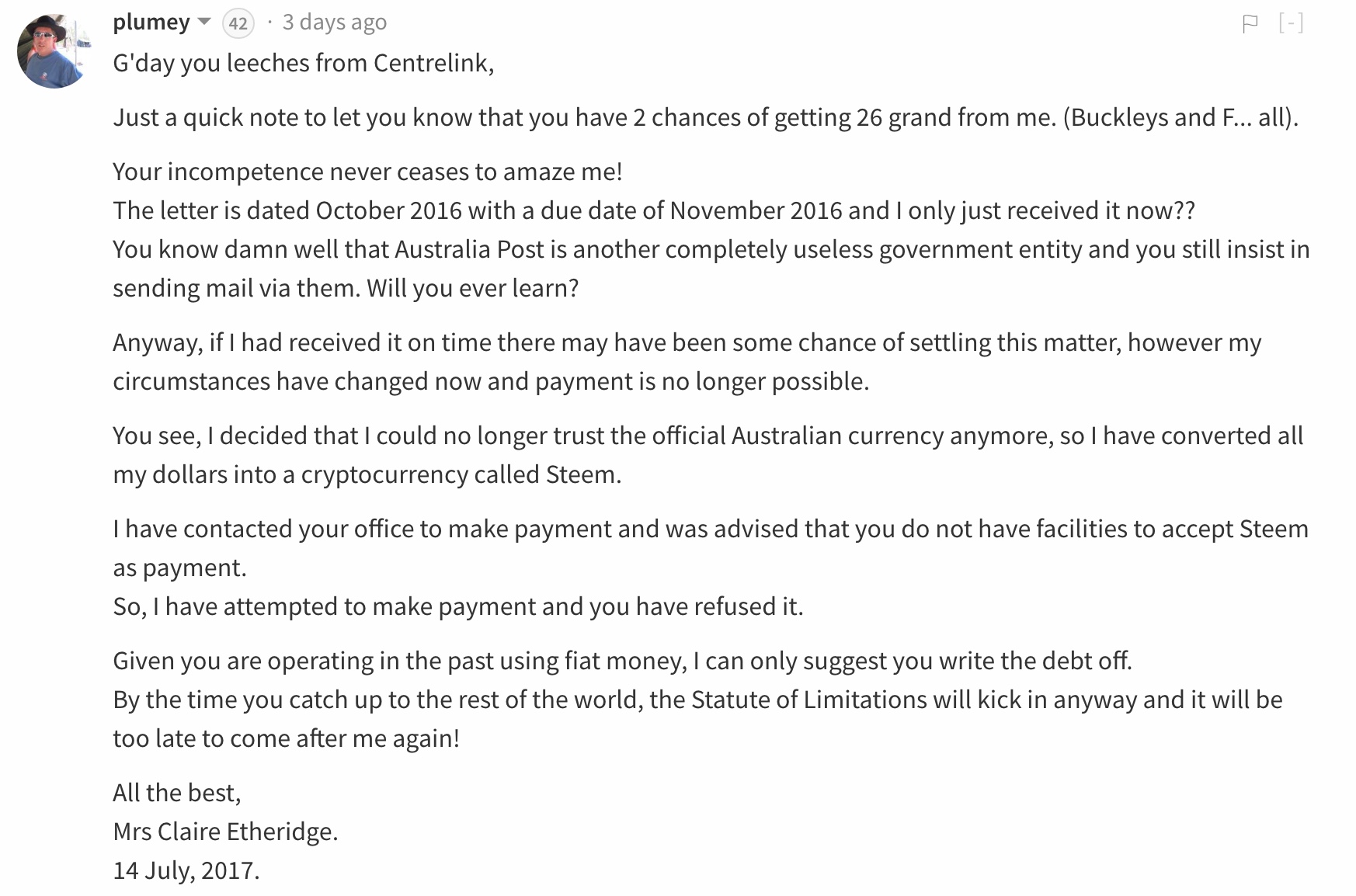Collapse the comment with the [-] toggle
This screenshot has width=1356, height=896.
(x=1291, y=23)
